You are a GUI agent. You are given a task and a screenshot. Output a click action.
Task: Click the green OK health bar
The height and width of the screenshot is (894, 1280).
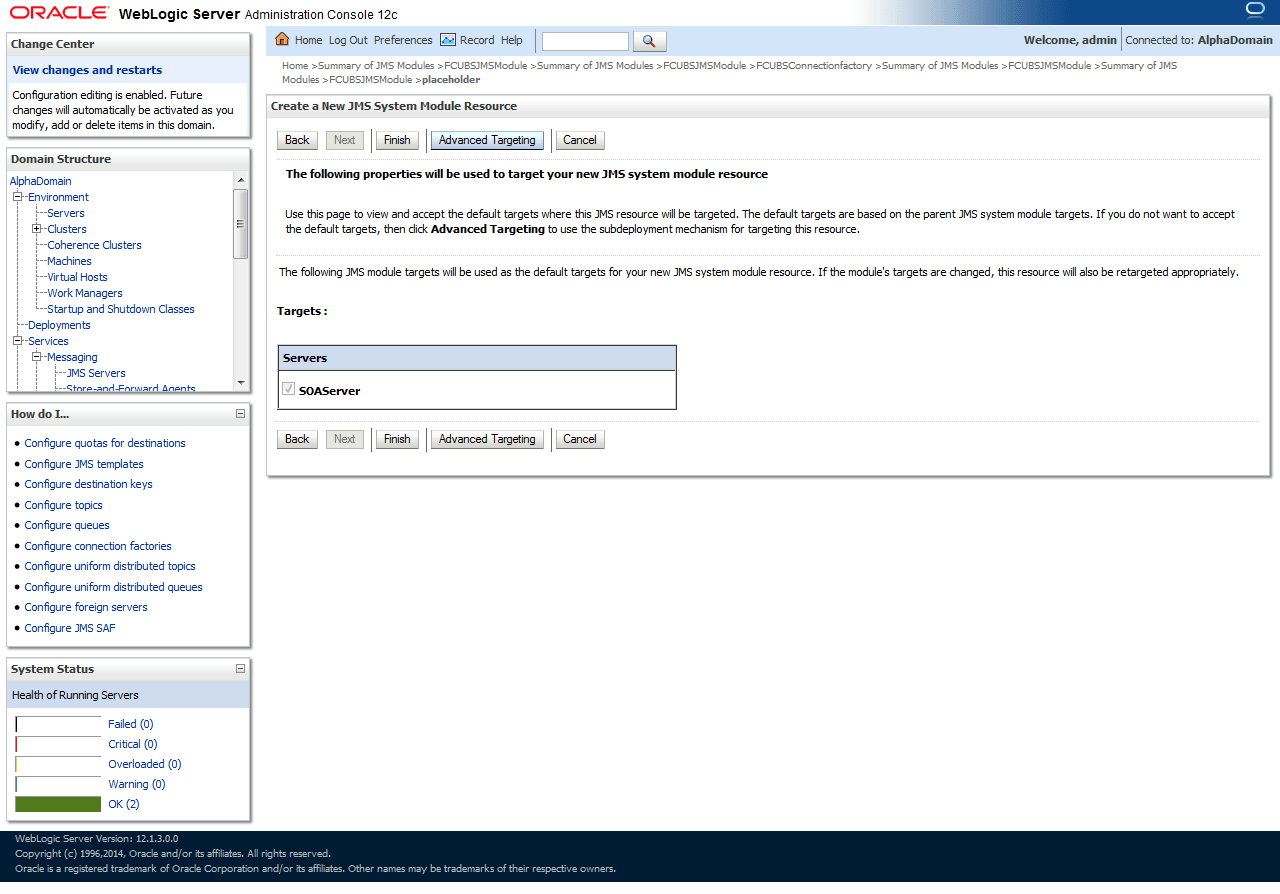[59, 804]
